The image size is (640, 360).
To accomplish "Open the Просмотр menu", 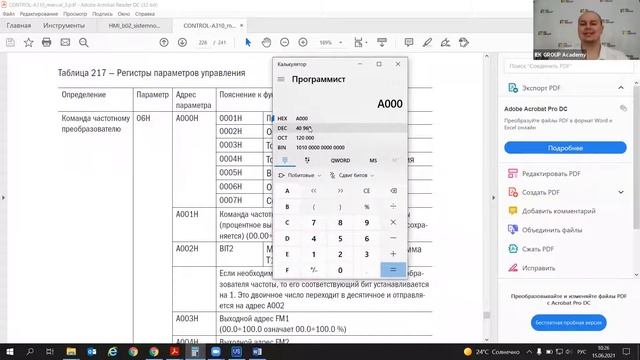I will tap(75, 14).
